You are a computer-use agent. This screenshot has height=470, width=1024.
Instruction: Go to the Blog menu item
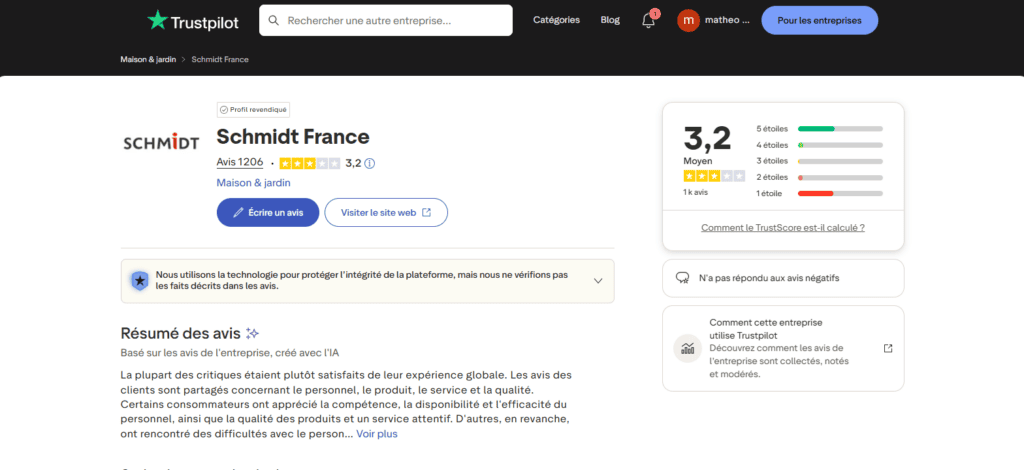610,20
